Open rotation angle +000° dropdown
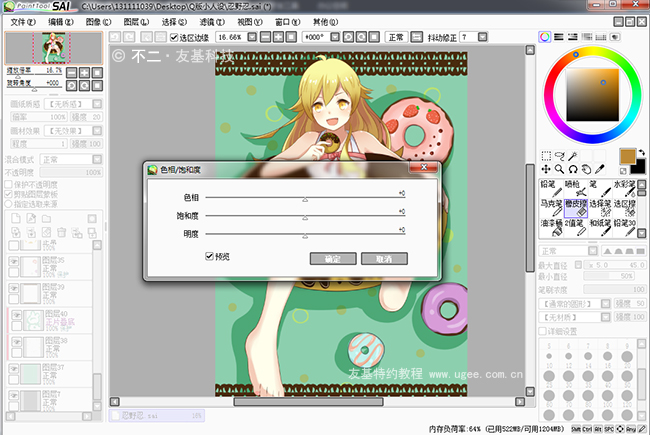This screenshot has height=435, width=650. [x=335, y=37]
